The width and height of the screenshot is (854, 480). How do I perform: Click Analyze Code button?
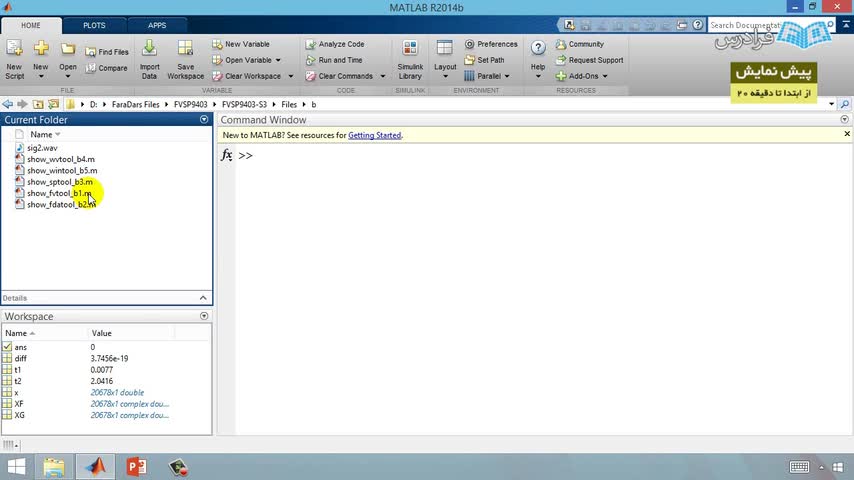click(x=335, y=44)
